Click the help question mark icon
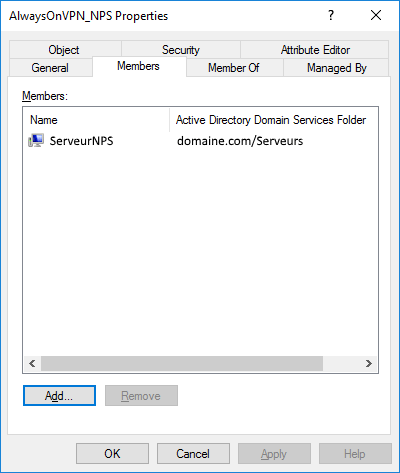 pyautogui.click(x=331, y=15)
